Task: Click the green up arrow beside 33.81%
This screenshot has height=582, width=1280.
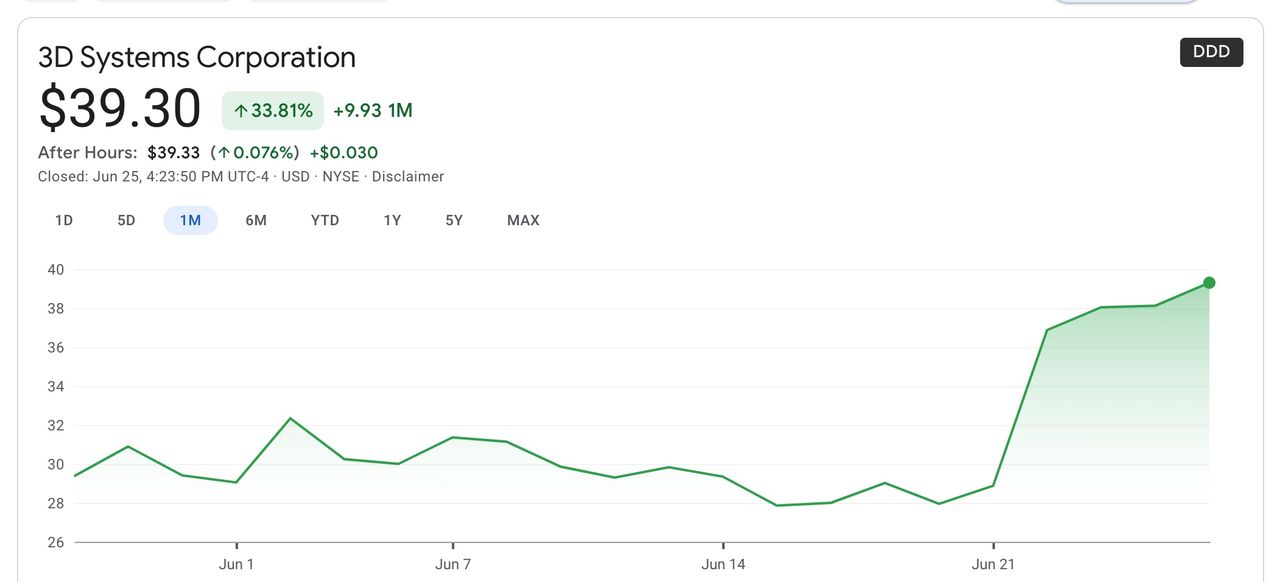Action: [241, 111]
